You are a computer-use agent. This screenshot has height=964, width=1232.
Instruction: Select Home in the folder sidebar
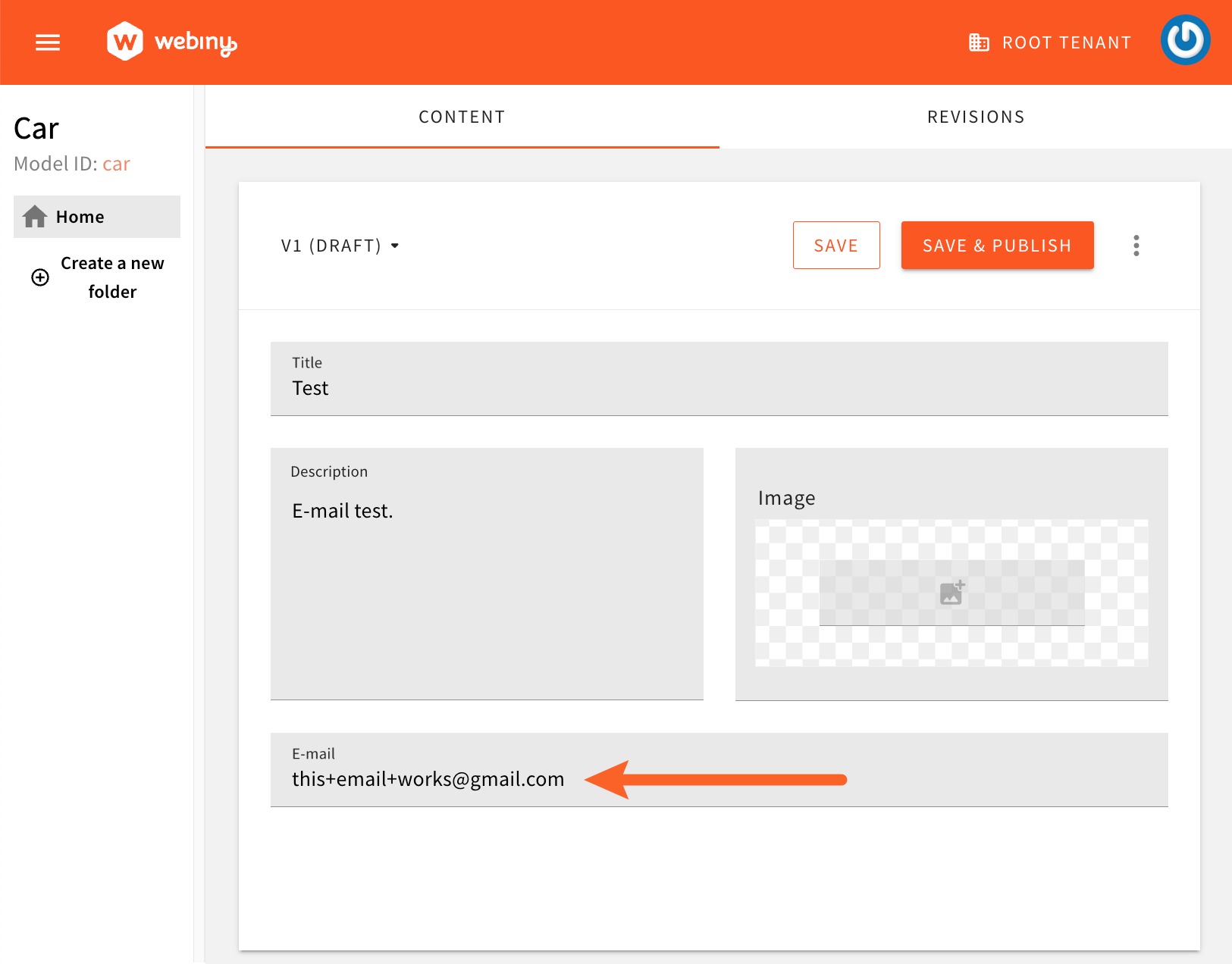[79, 216]
